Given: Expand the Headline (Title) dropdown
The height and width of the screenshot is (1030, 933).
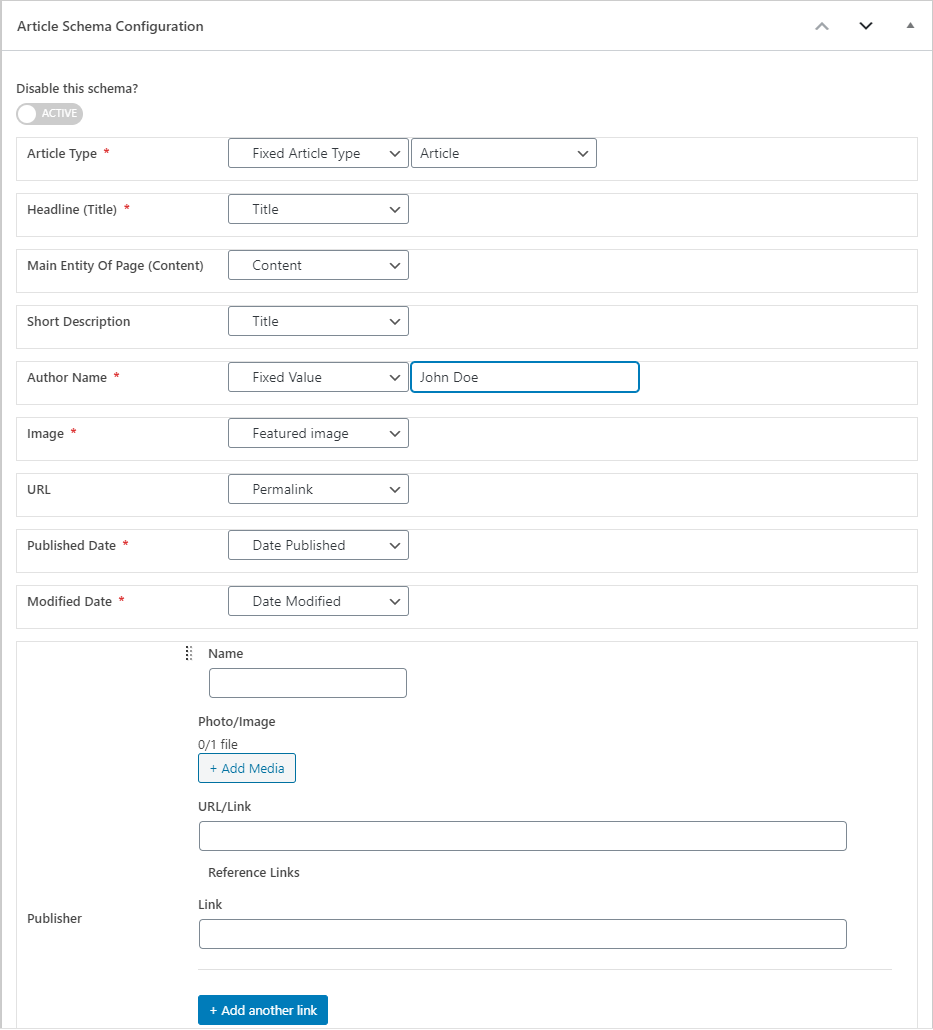Looking at the screenshot, I should click(x=318, y=209).
